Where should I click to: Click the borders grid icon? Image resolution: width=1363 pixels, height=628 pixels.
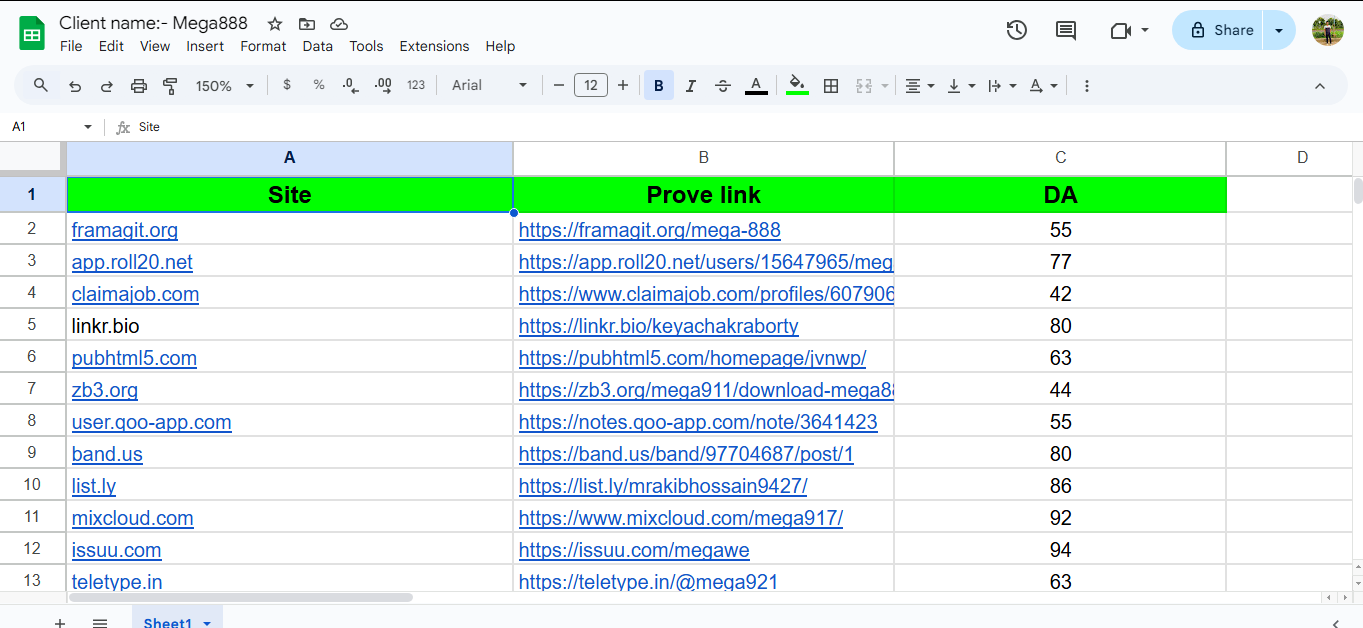click(830, 86)
